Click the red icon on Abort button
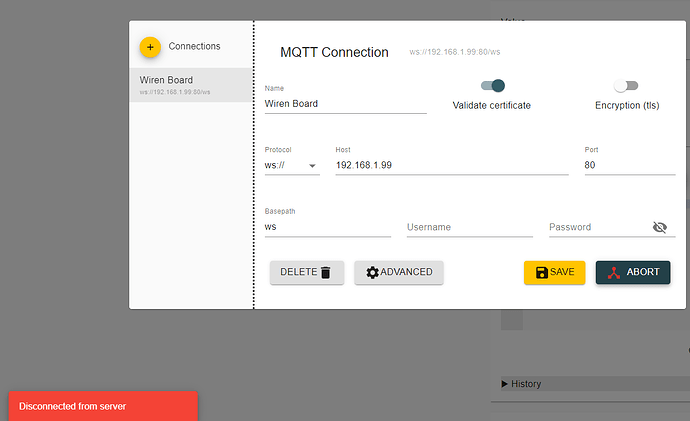Screen dimensions: 690x421 613,272
